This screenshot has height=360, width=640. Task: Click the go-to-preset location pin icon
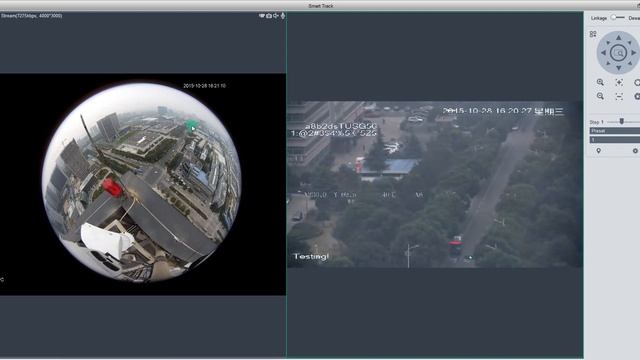pos(598,151)
